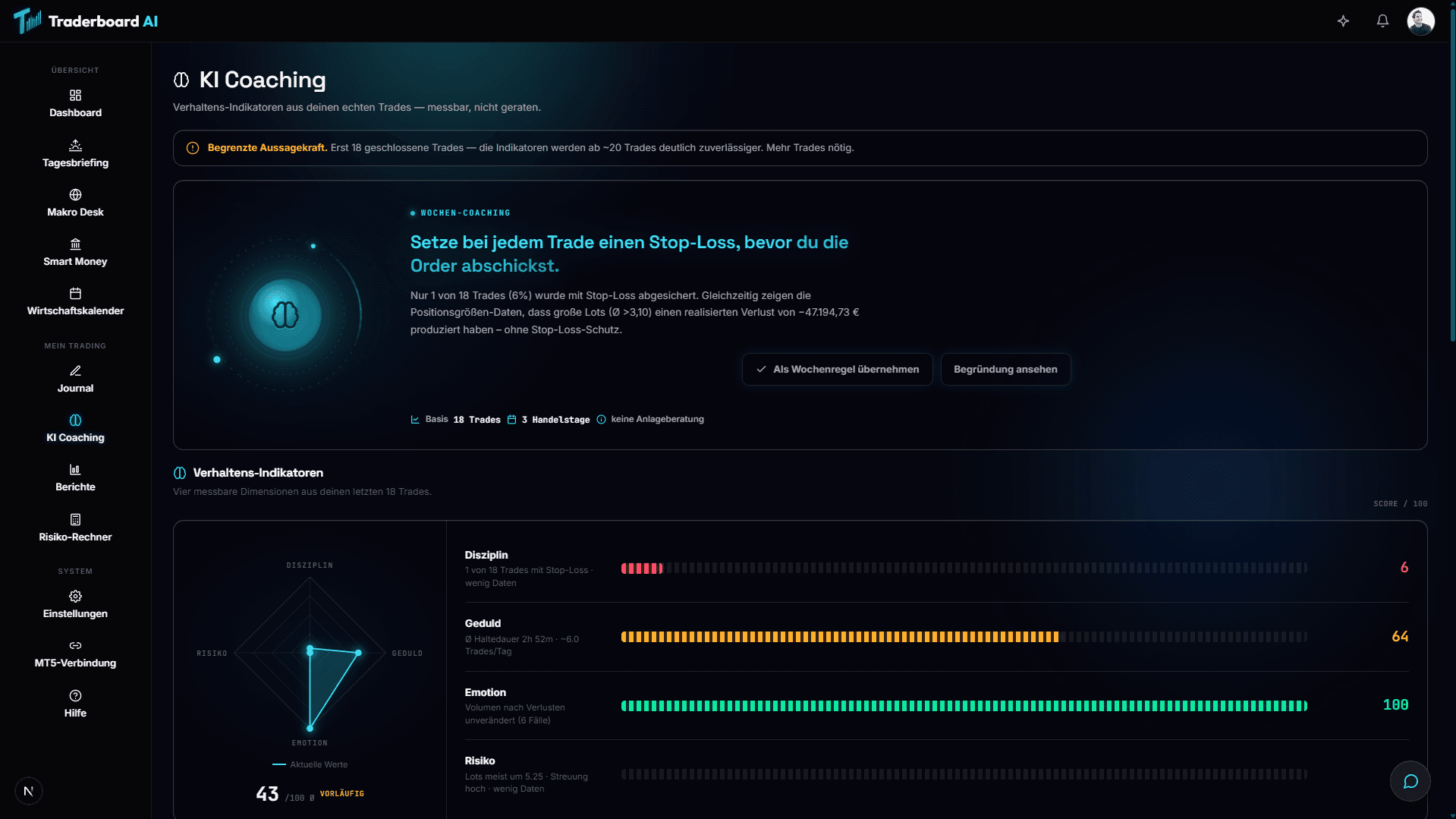
Task: Click the keine Anlageberatung info icon
Action: (601, 420)
